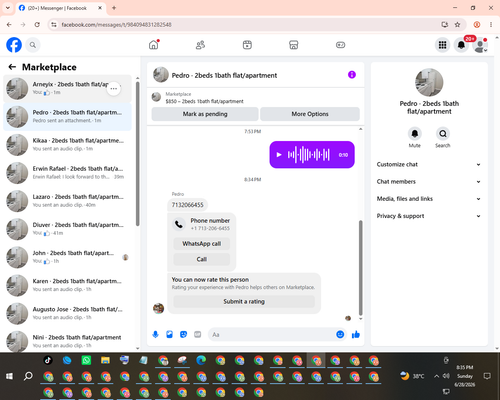
Task: Open Erwin Rafael conversation
Action: pos(67,173)
